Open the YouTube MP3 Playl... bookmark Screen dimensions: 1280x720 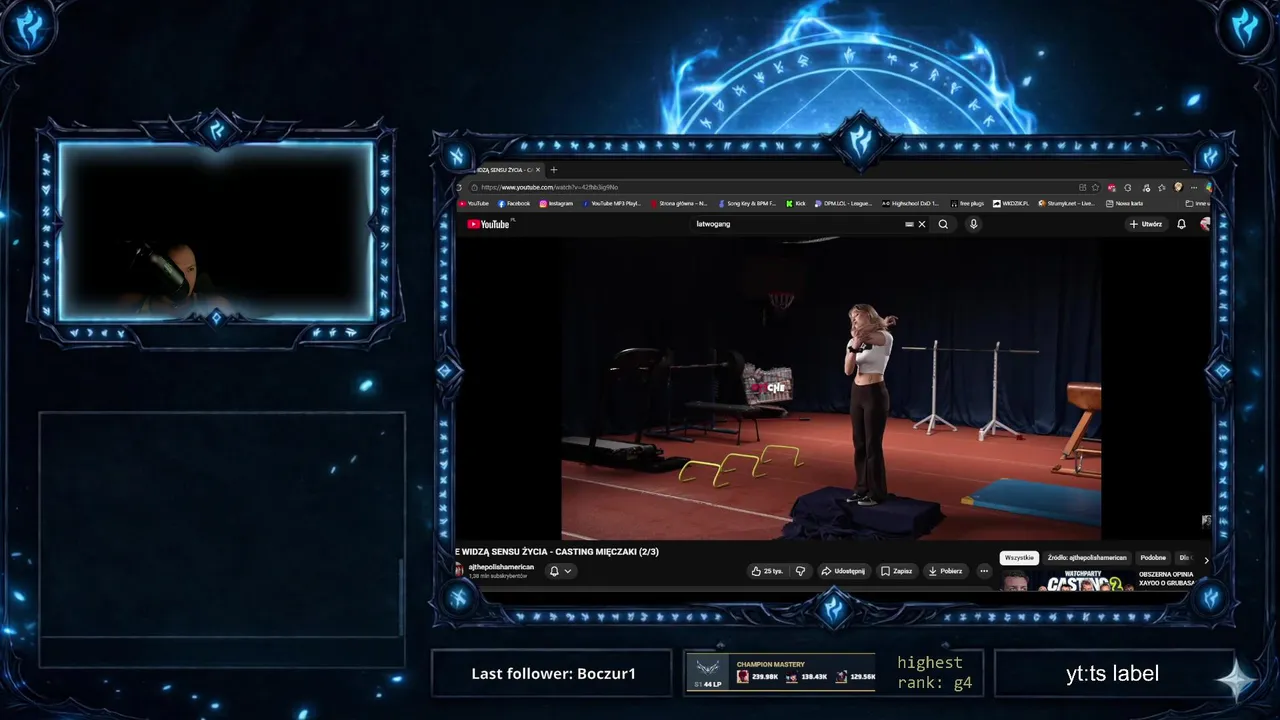coord(611,203)
